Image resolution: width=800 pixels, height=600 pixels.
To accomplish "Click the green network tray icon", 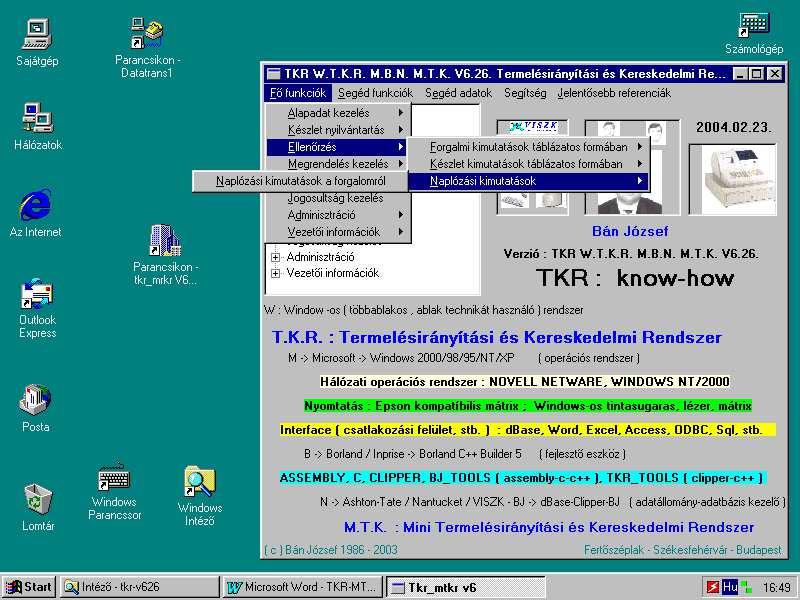I will (x=746, y=587).
